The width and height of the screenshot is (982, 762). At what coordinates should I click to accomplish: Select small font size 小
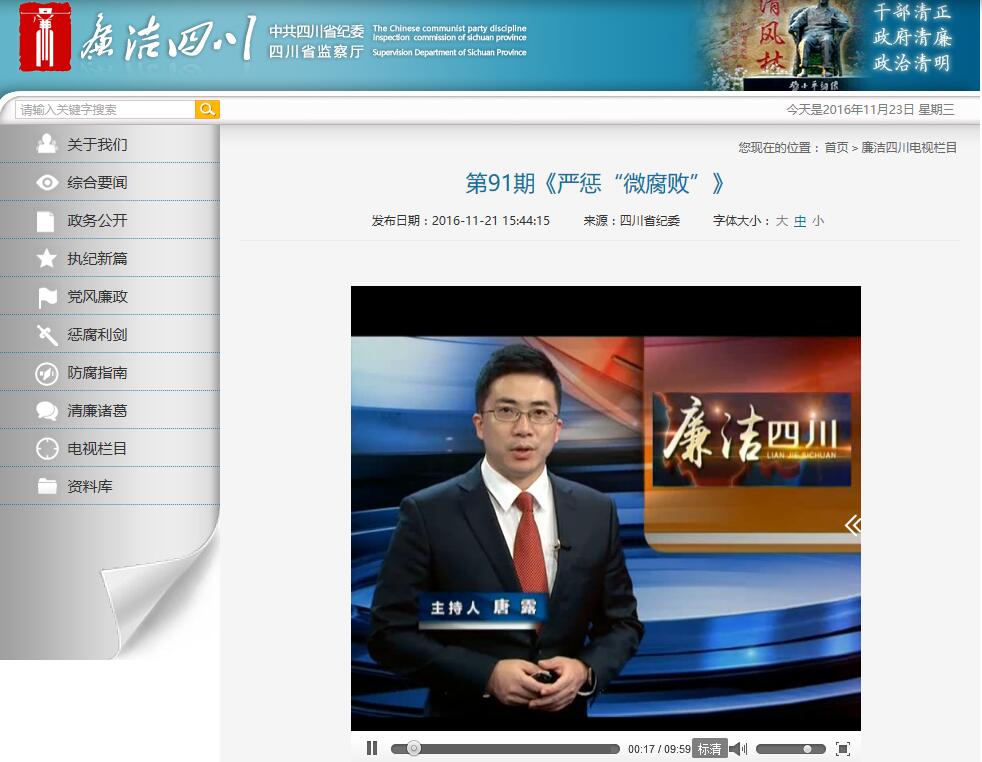click(x=818, y=221)
